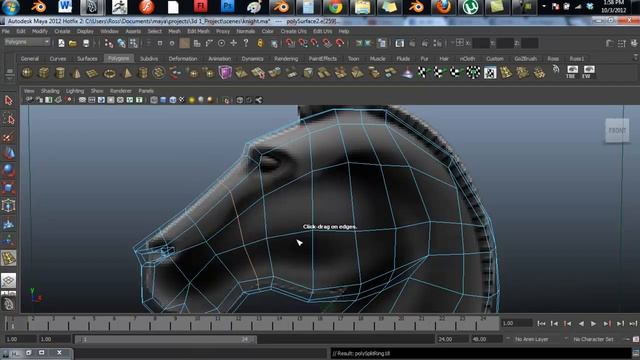Image resolution: width=640 pixels, height=360 pixels.
Task: Toggle select by component type mode
Action: point(133,43)
